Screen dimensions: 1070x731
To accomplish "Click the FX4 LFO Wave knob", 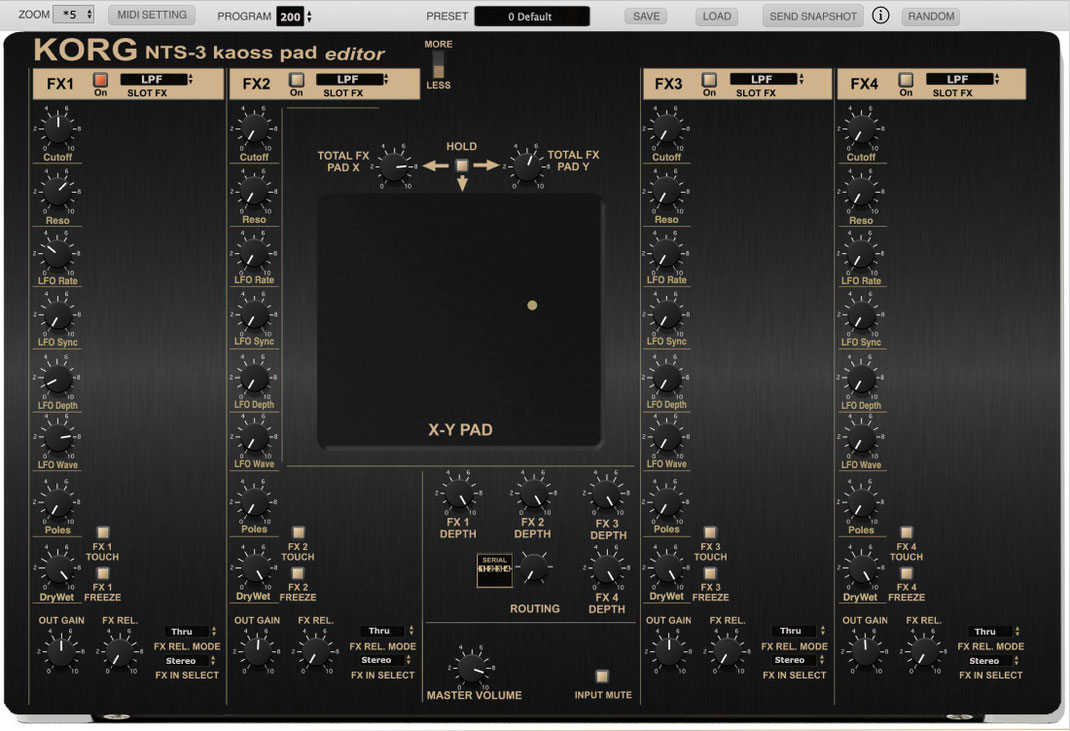I will pyautogui.click(x=861, y=438).
